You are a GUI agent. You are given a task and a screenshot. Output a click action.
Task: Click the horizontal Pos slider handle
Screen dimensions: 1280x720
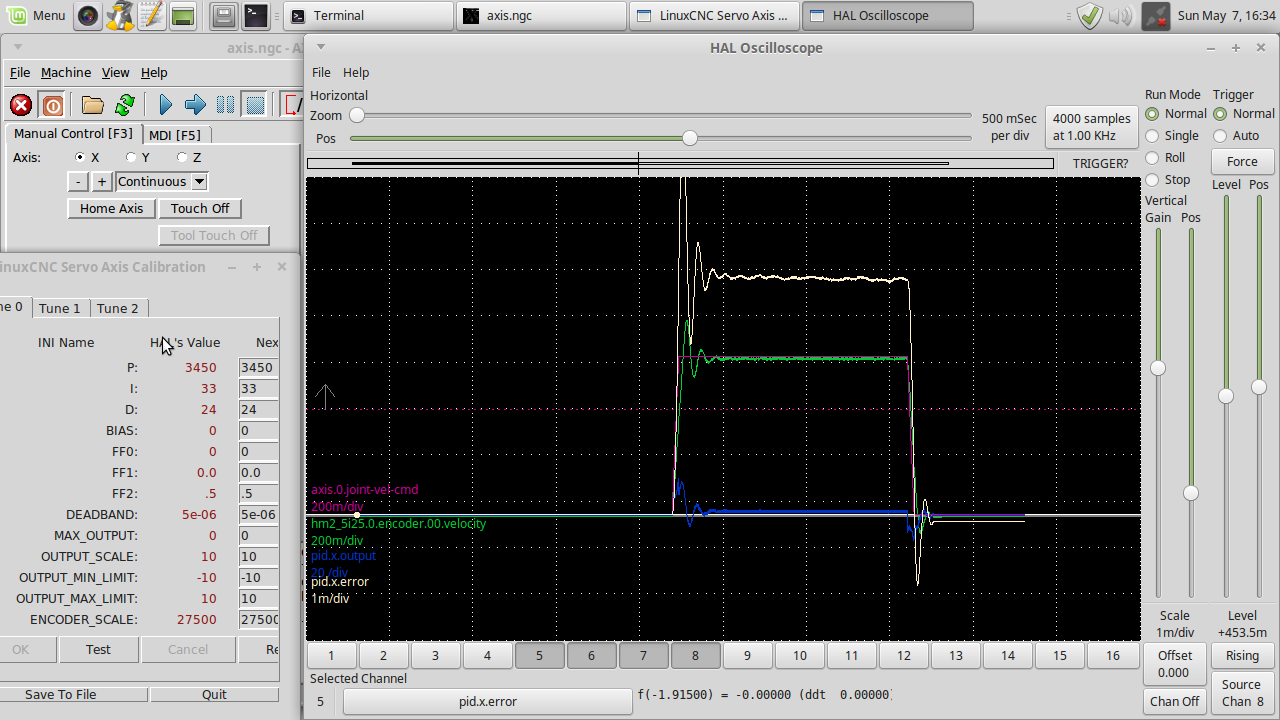[690, 138]
